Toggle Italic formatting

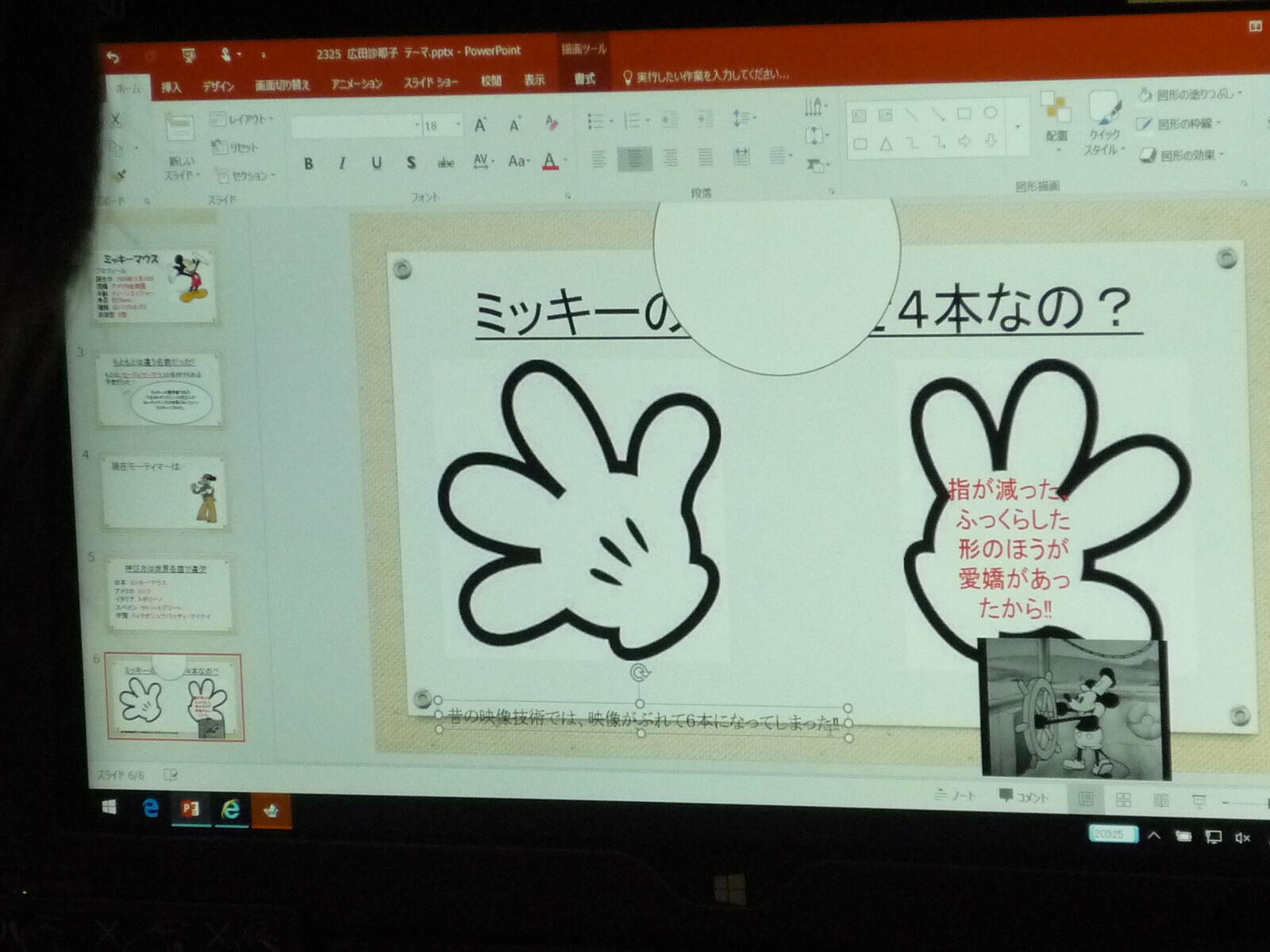pyautogui.click(x=342, y=163)
